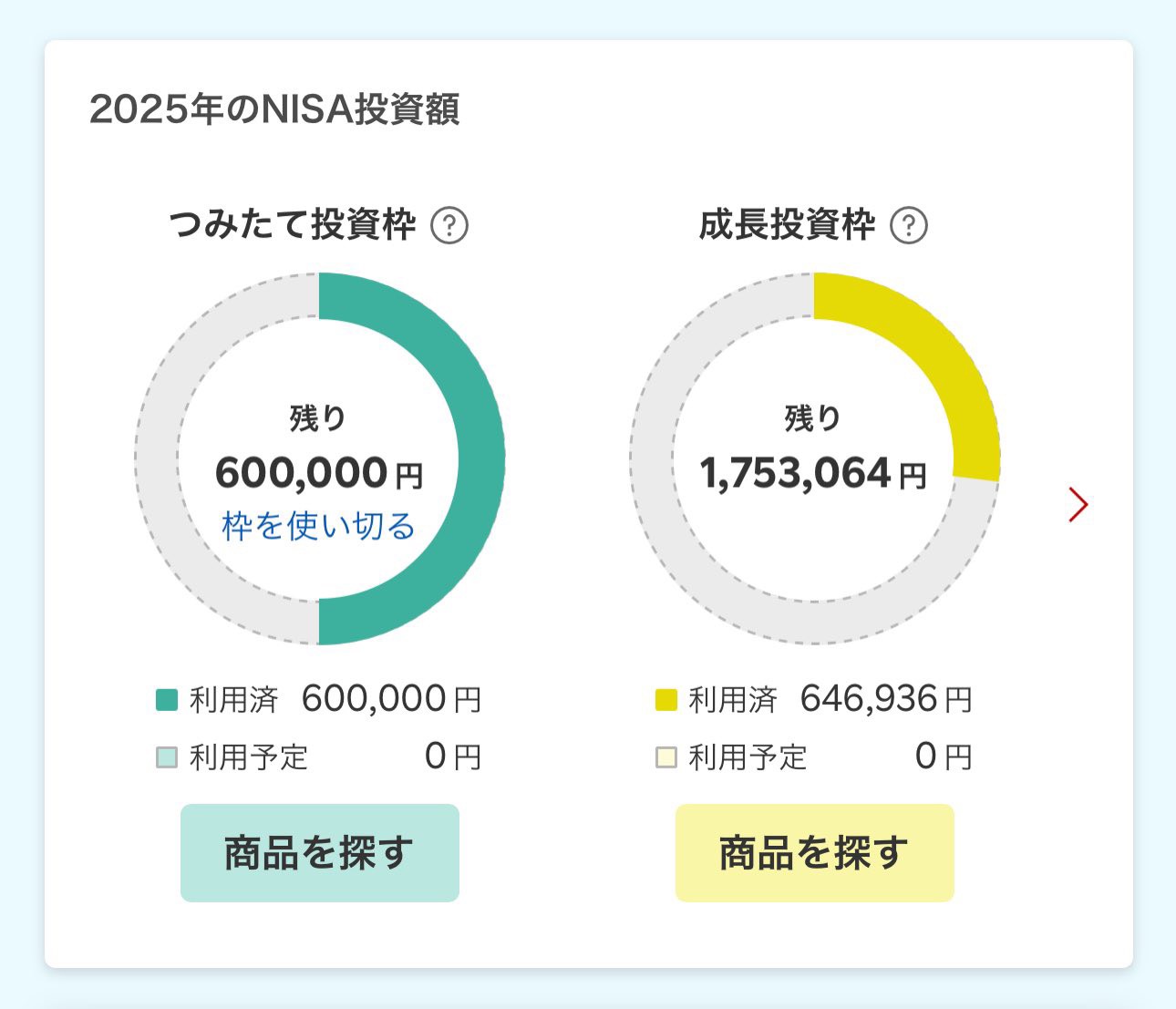This screenshot has height=1009, width=1176.
Task: Click the gray 利用予定 legend square under つみたて投資枠
Action: [x=168, y=755]
